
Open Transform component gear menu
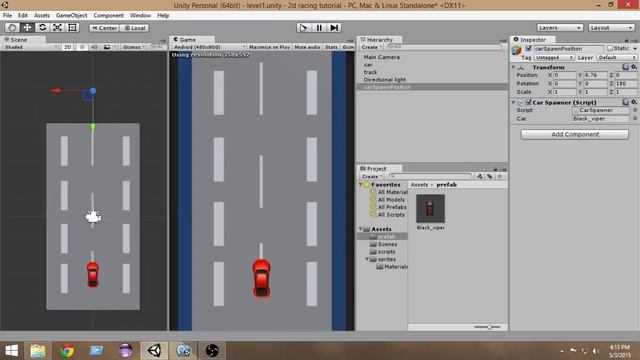tap(634, 67)
